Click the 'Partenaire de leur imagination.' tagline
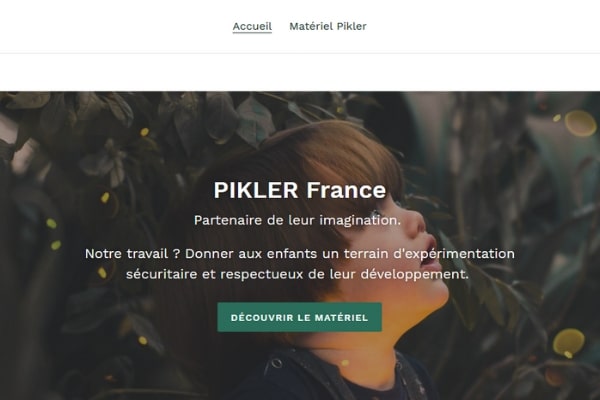The height and width of the screenshot is (400, 600). pyautogui.click(x=297, y=220)
